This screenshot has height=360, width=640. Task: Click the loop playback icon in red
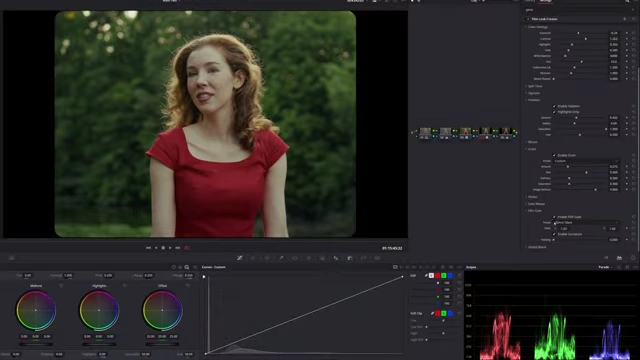pos(187,248)
